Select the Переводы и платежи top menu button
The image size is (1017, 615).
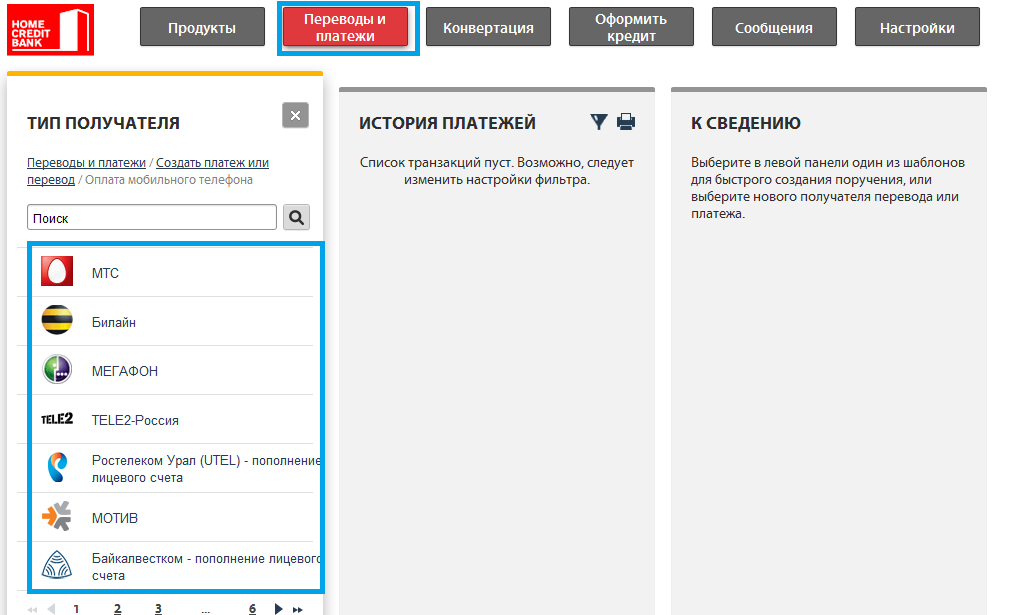pyautogui.click(x=345, y=27)
